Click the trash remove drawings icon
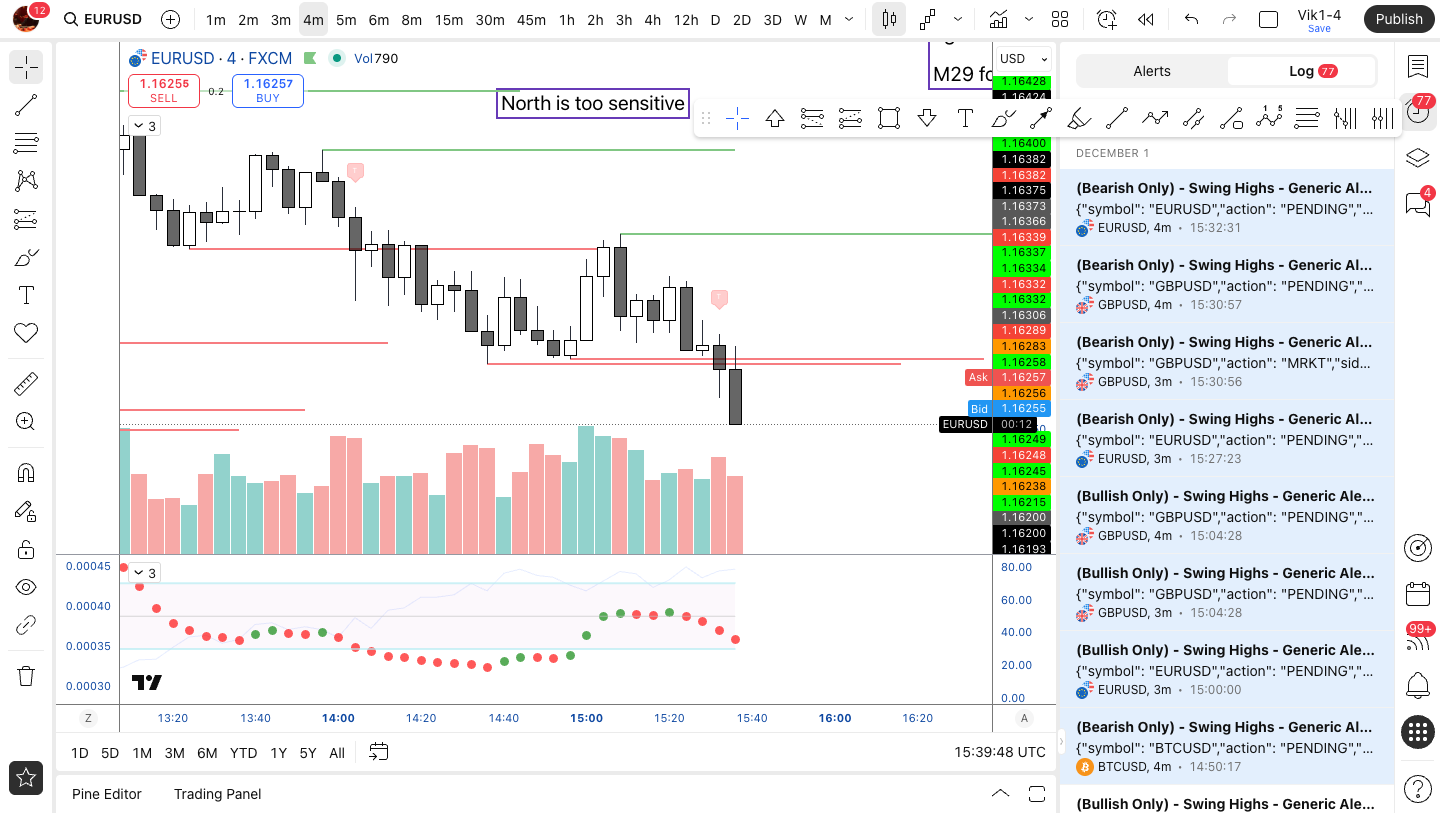The width and height of the screenshot is (1440, 813). pos(26,676)
